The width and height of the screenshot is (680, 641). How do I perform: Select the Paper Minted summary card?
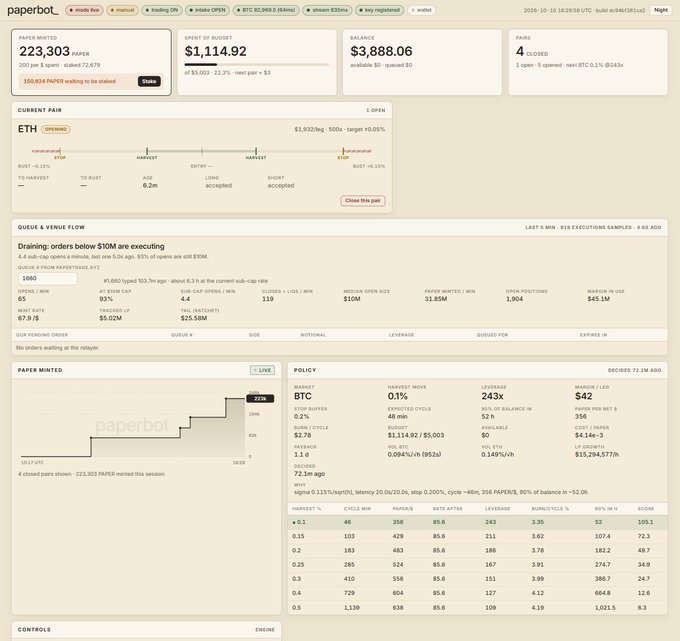[x=91, y=62]
